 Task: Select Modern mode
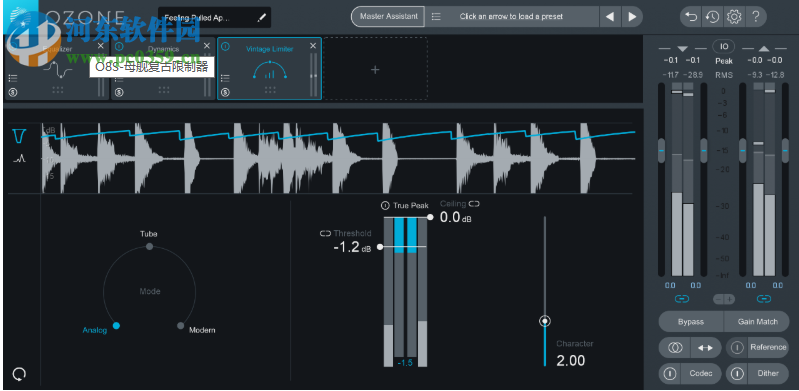click(180, 326)
